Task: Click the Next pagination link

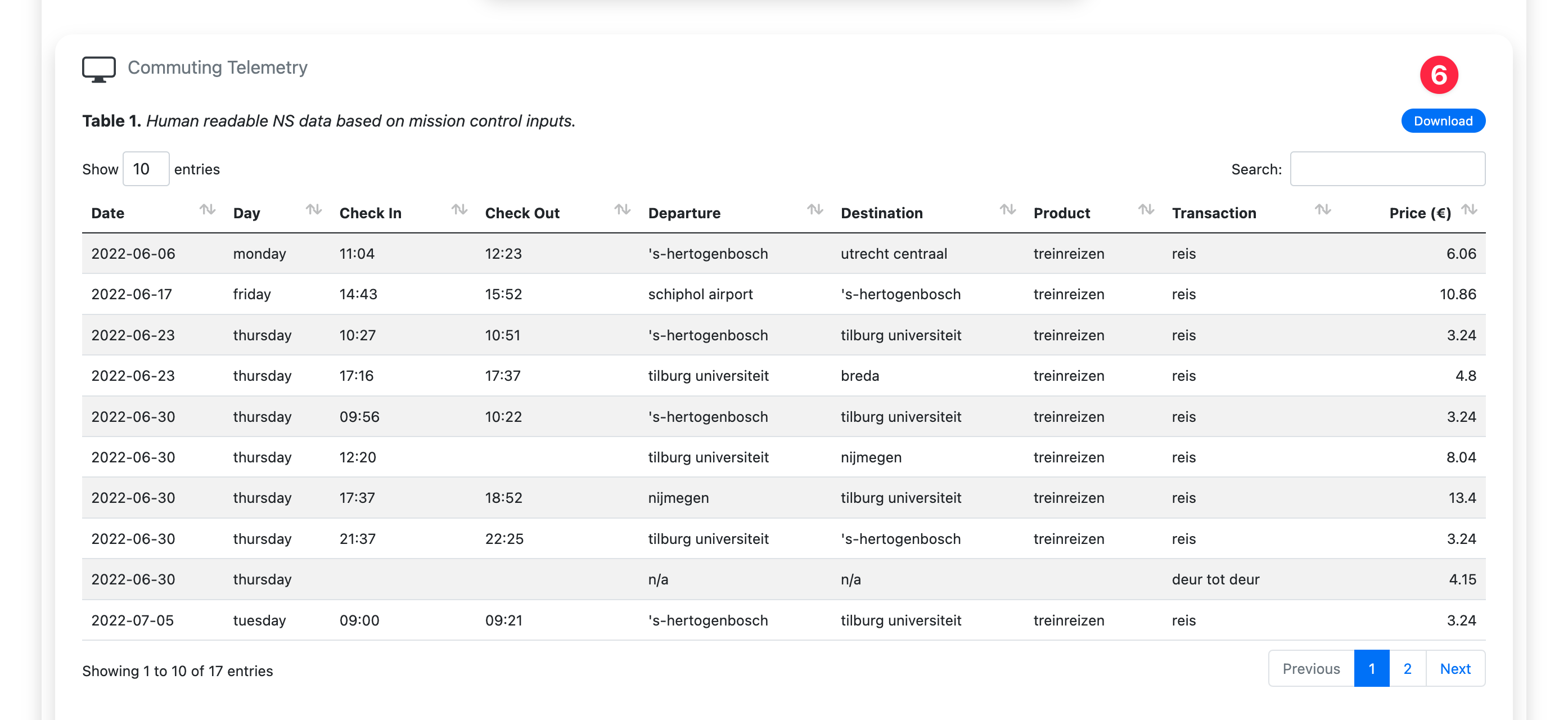Action: point(1455,668)
